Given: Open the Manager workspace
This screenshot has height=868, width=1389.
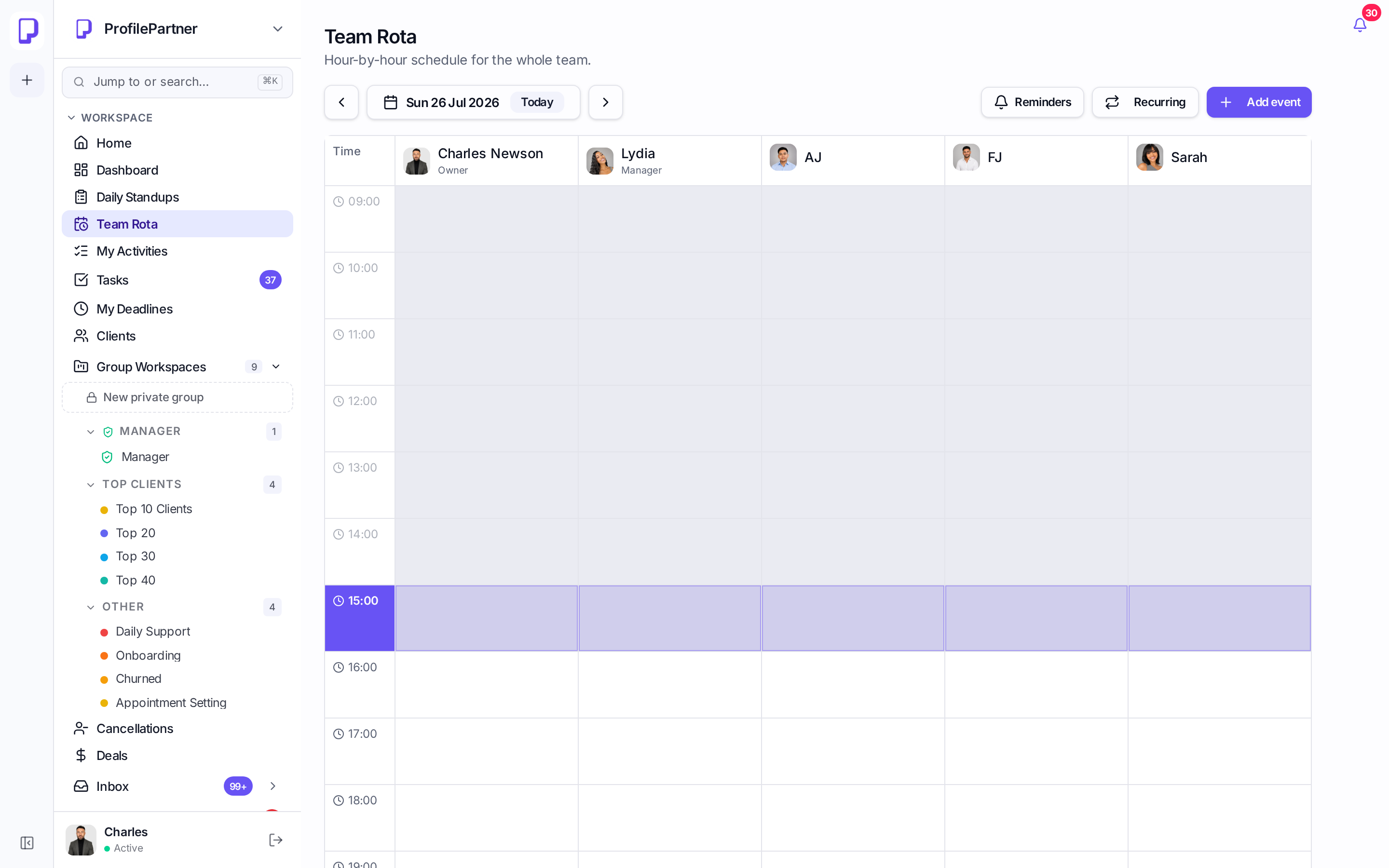Looking at the screenshot, I should 145,457.
